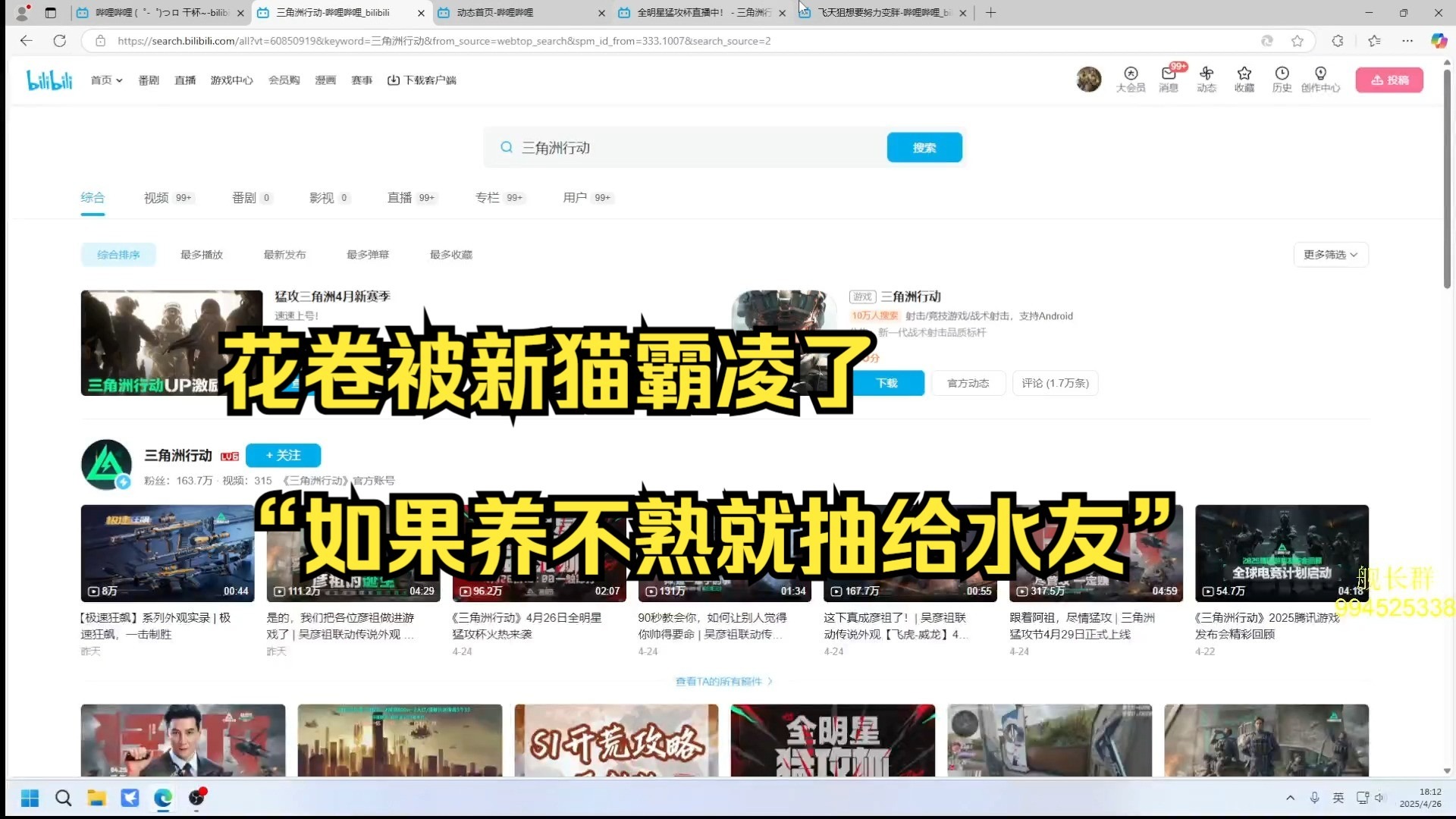Open 创作中心 lightbulb icon
Screen dimensions: 1456x819
point(1320,79)
